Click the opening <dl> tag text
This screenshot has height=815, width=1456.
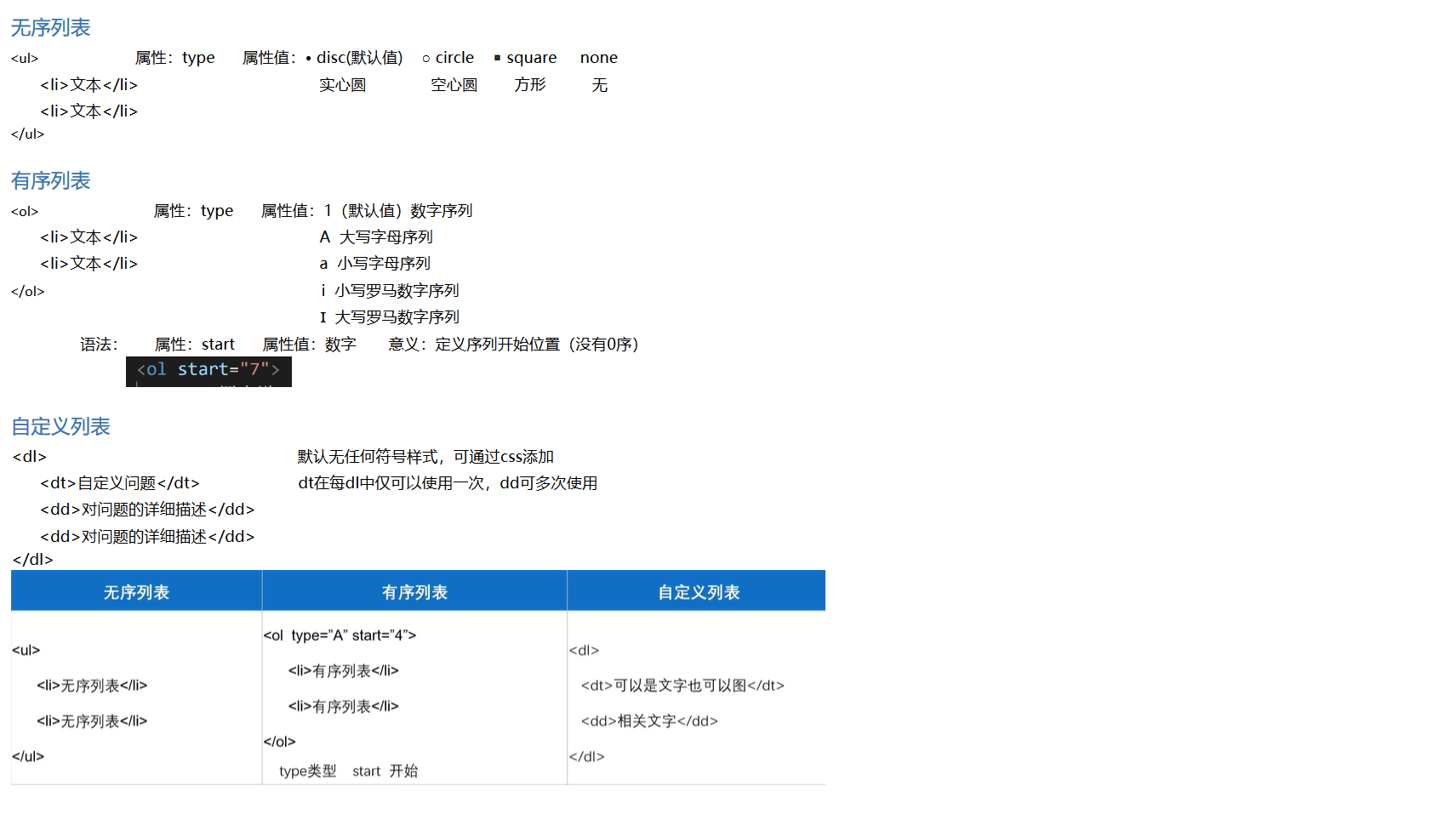point(30,457)
